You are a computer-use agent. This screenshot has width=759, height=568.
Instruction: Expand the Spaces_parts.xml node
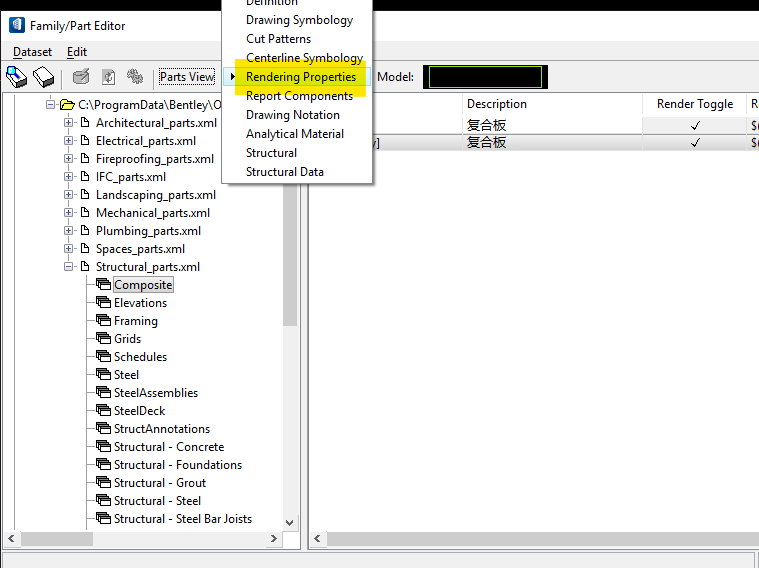(x=68, y=248)
